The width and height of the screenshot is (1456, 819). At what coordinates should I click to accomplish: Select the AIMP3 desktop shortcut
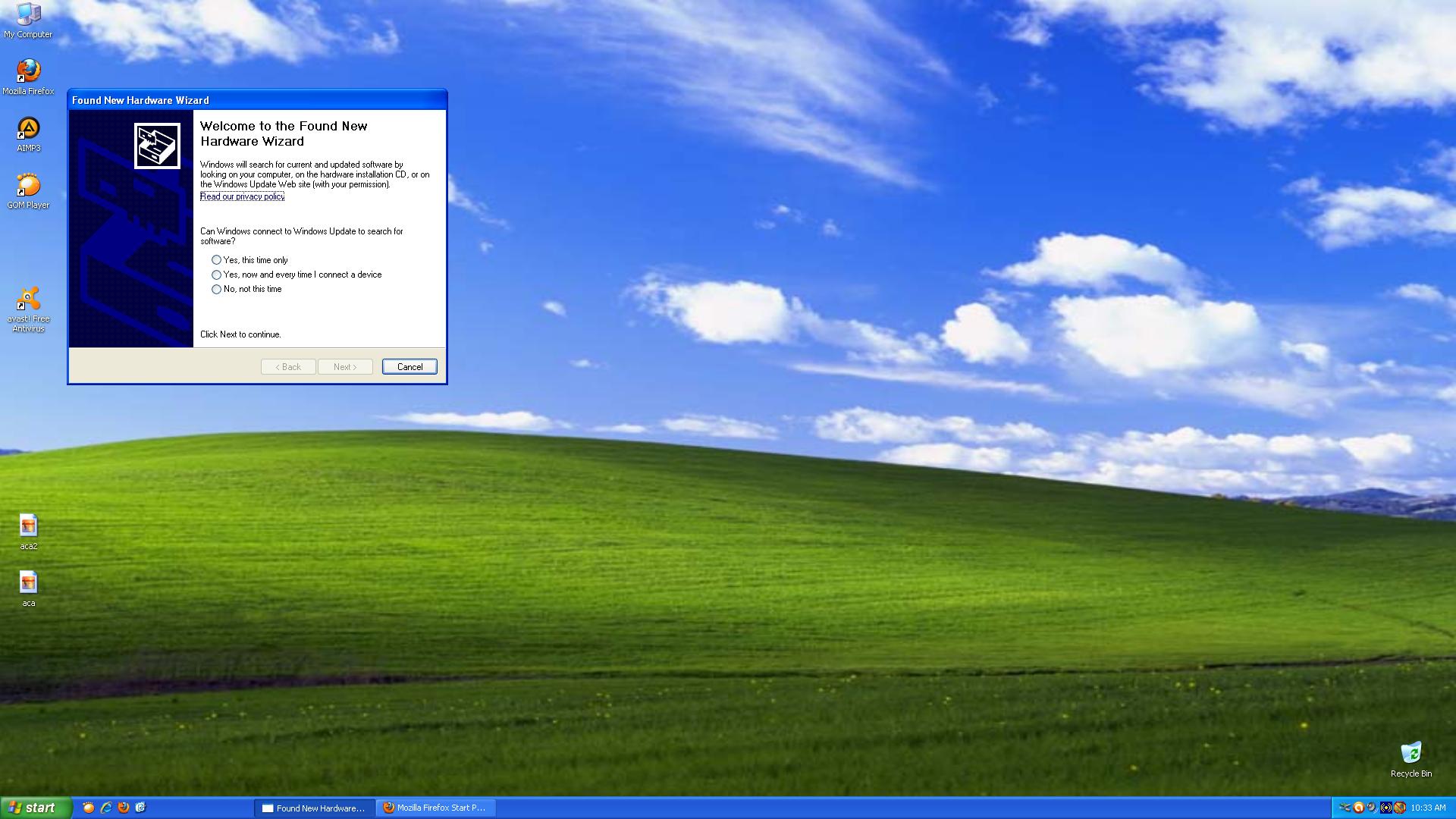coord(28,133)
